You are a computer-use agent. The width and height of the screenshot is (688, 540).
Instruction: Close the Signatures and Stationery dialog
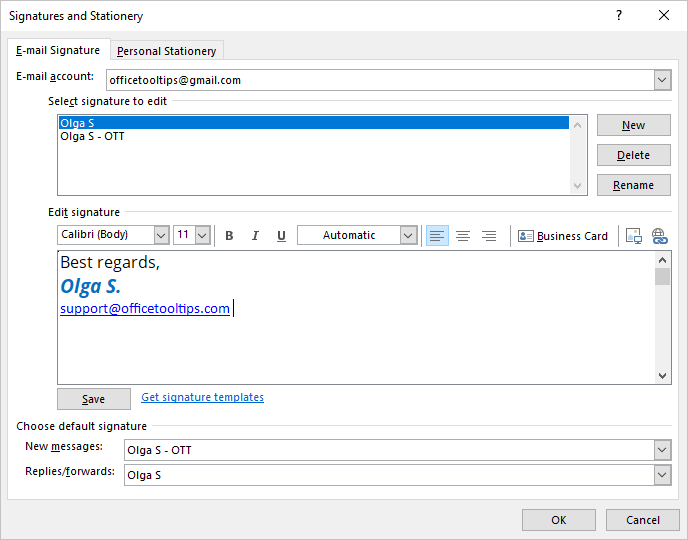pos(664,15)
